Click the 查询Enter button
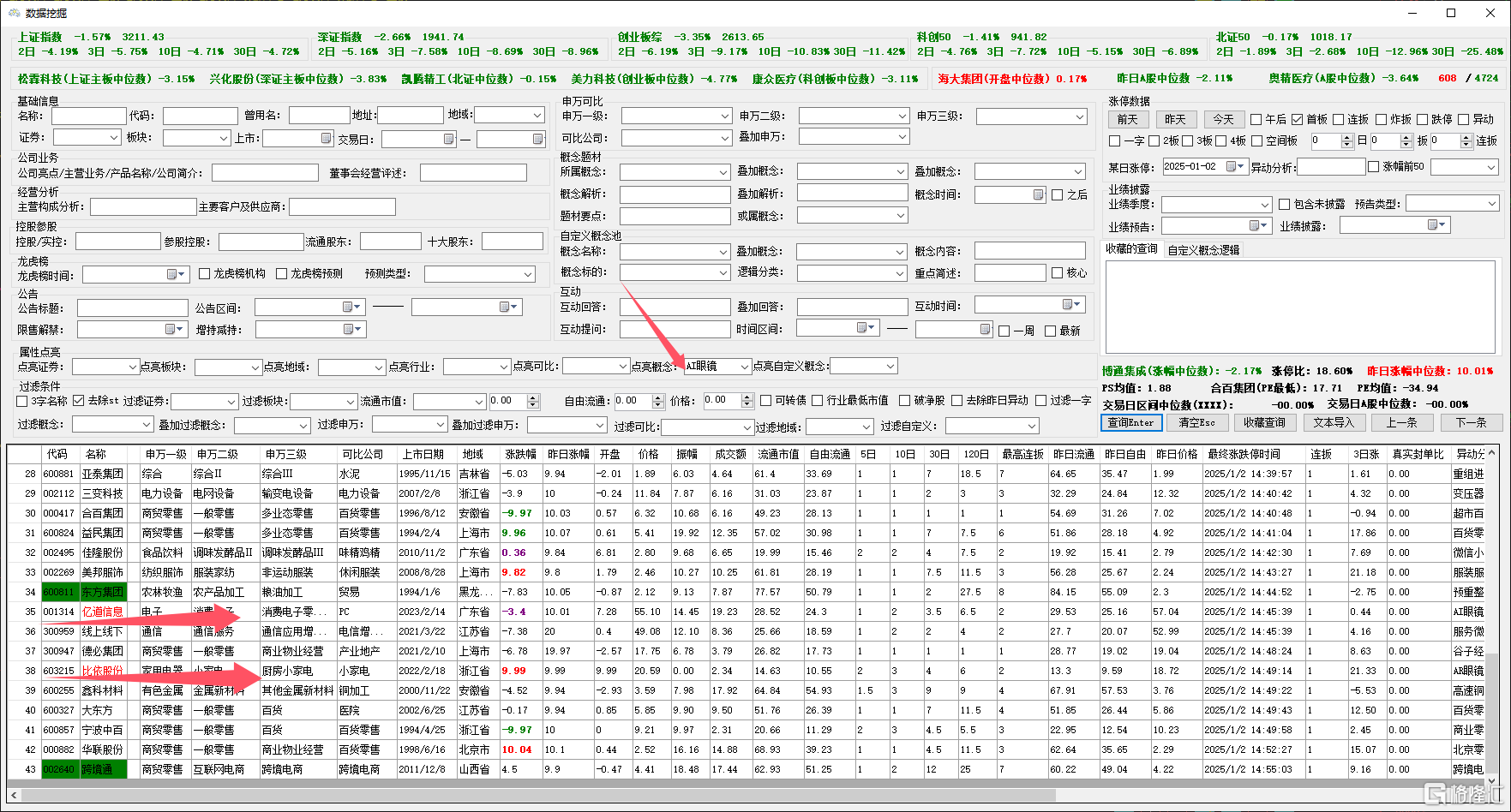The width and height of the screenshot is (1511, 812). pos(1130,422)
